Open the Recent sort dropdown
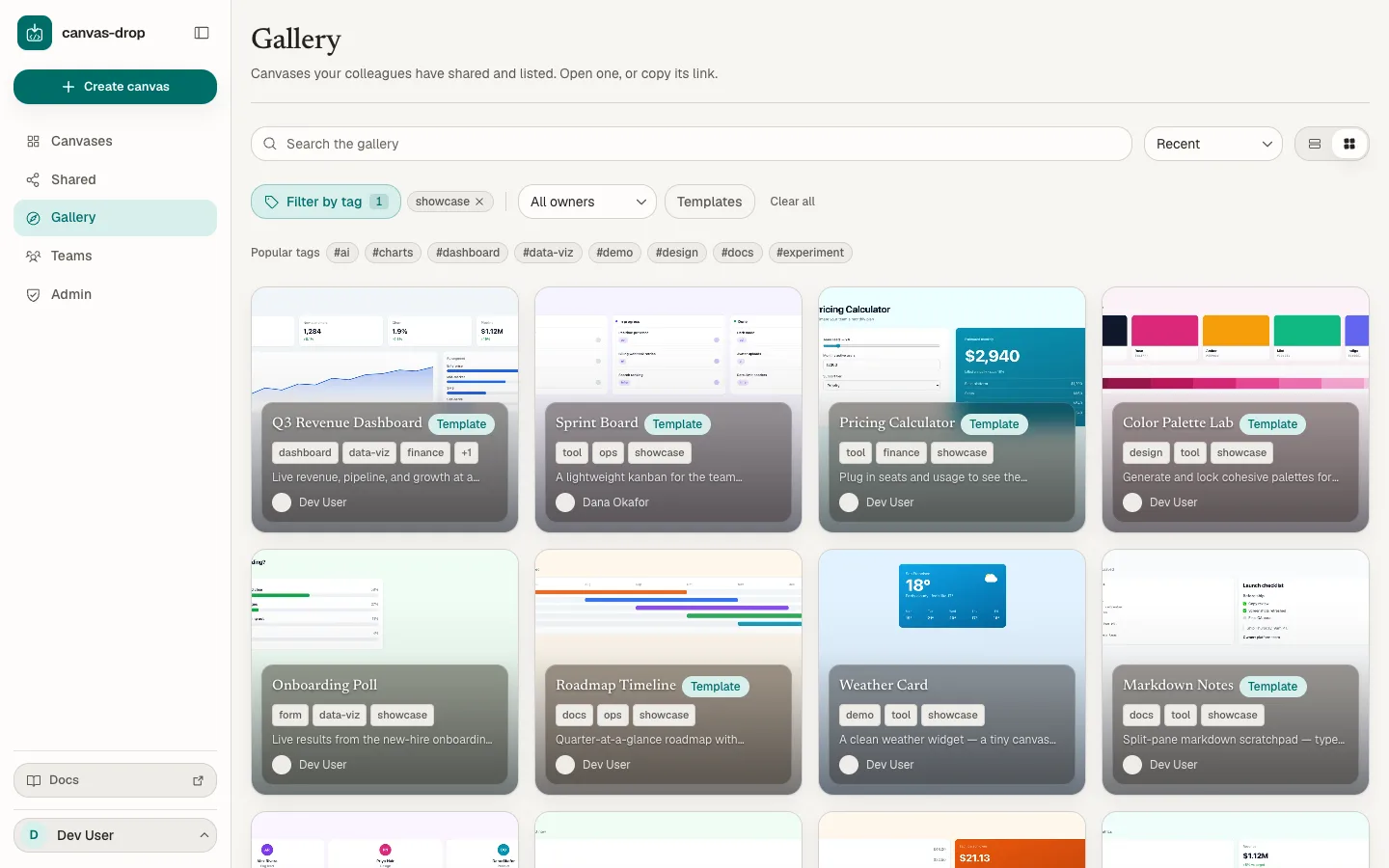 tap(1212, 144)
